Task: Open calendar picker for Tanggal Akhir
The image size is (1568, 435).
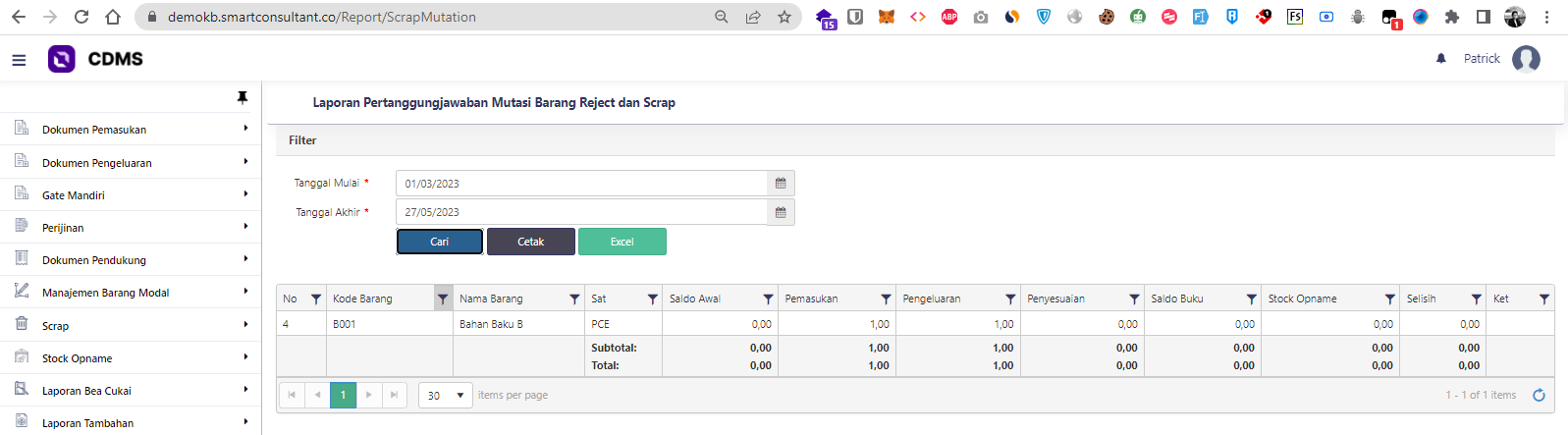Action: (x=781, y=212)
